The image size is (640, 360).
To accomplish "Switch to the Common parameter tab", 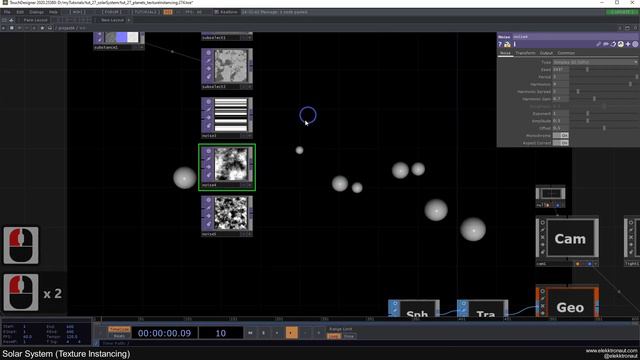I will [566, 53].
